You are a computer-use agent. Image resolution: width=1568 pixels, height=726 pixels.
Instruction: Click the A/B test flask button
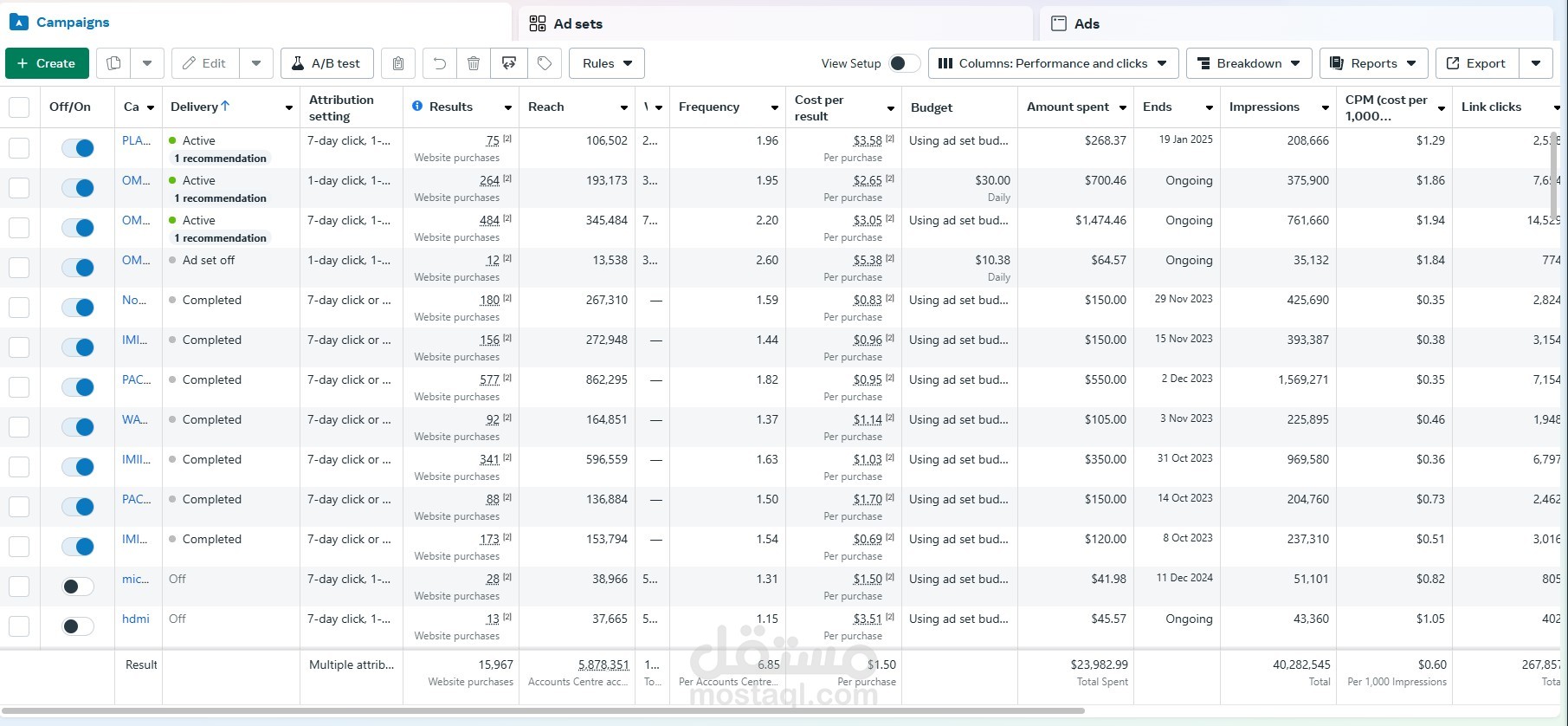[x=327, y=63]
